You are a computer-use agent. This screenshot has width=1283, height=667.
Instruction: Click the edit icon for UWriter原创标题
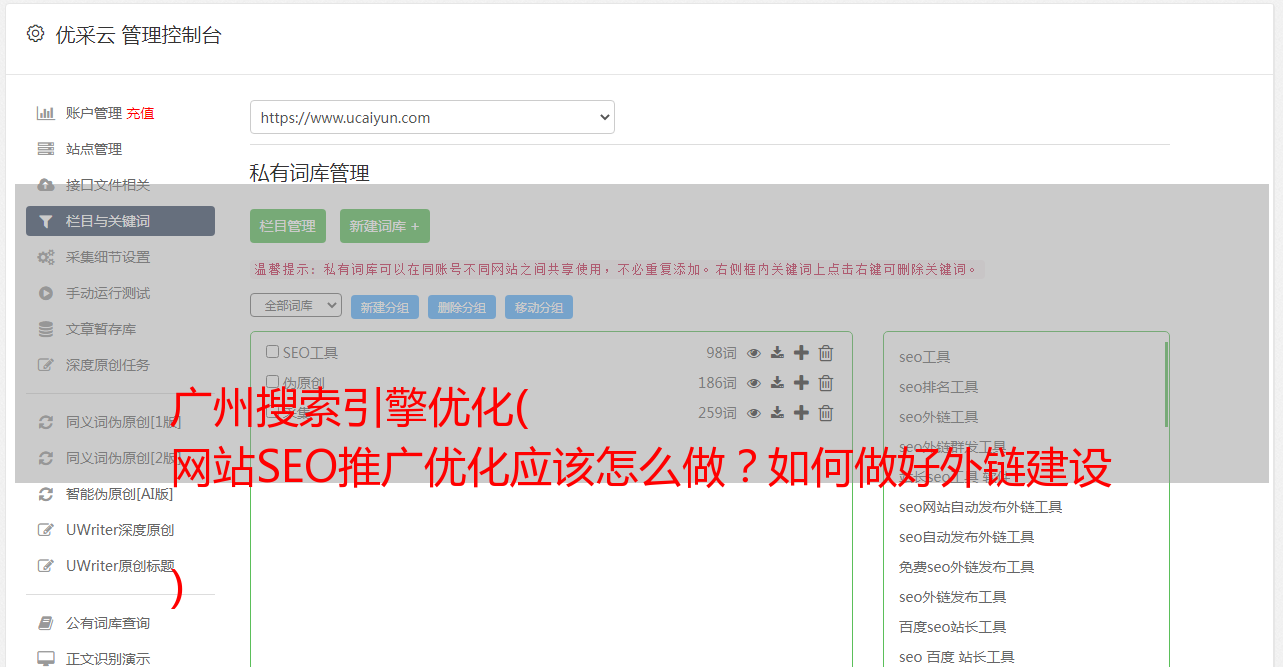coord(46,566)
